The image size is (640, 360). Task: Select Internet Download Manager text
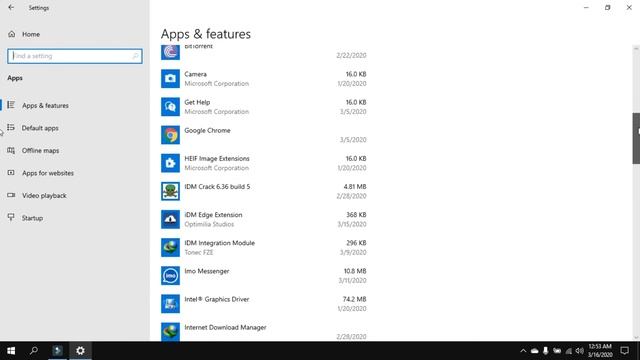click(225, 328)
